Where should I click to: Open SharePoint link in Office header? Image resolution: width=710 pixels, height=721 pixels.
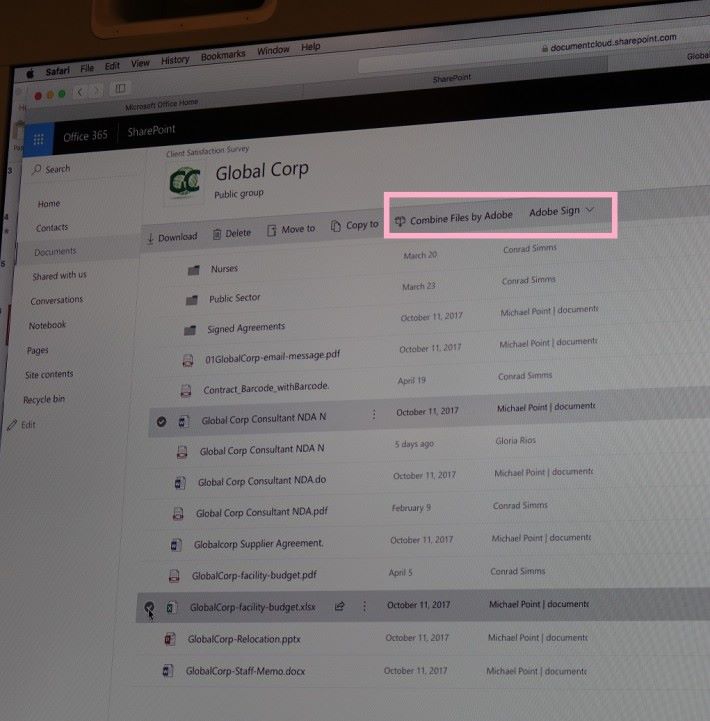tap(151, 131)
